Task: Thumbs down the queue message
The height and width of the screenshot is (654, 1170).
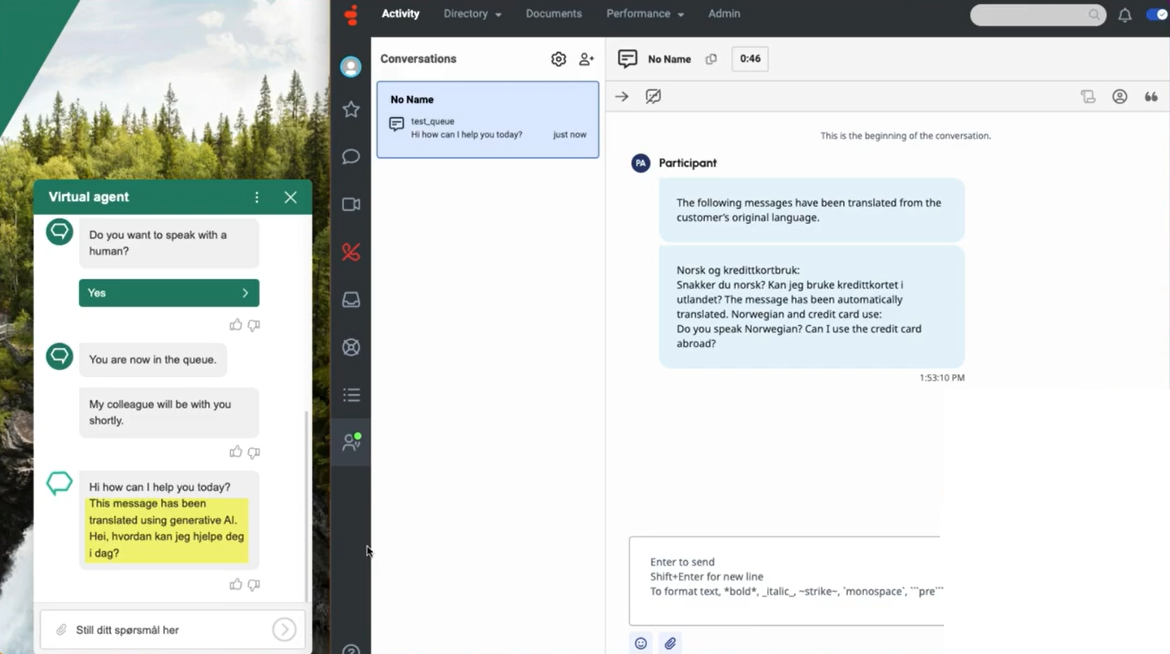Action: coord(254,452)
